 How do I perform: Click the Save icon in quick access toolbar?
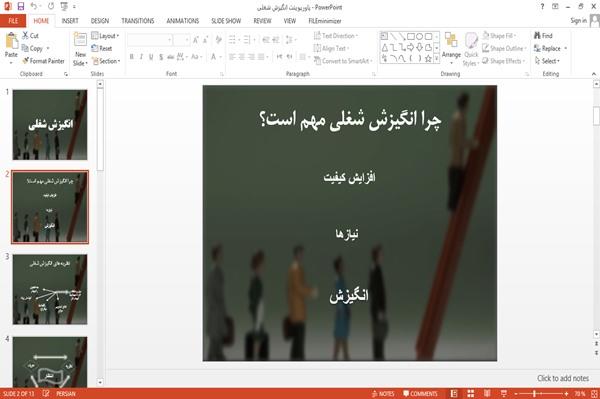21,7
